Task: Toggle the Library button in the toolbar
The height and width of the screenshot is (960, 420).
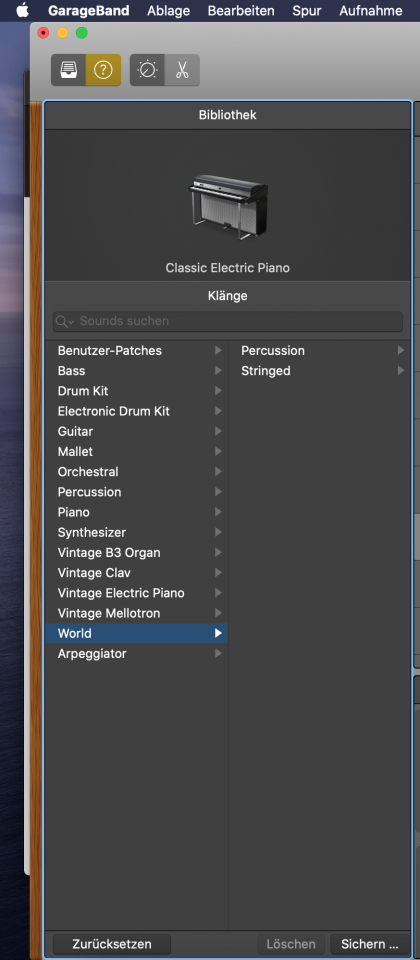Action: tap(68, 70)
